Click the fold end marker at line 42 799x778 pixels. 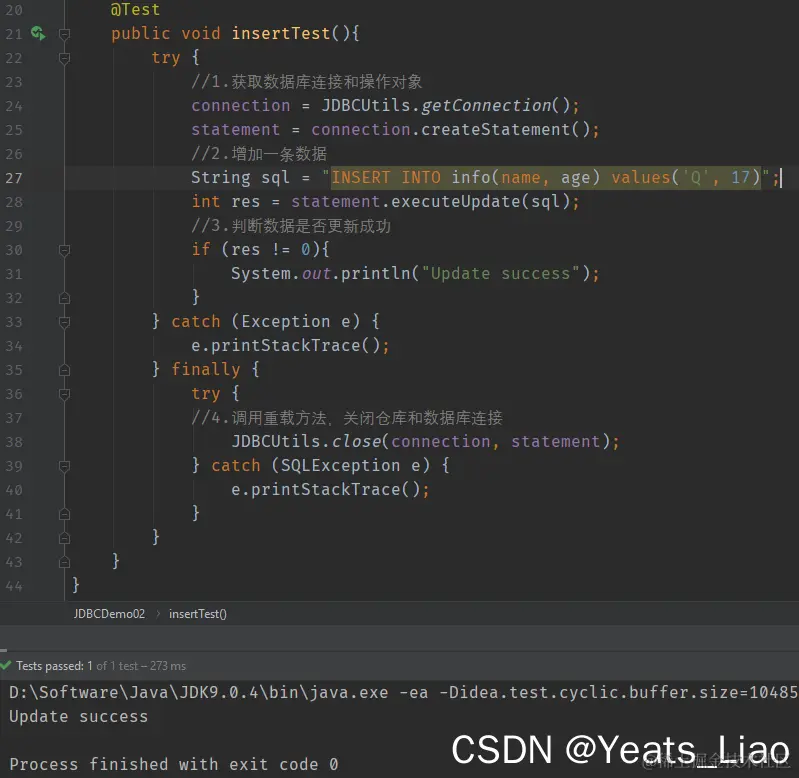[x=64, y=538]
